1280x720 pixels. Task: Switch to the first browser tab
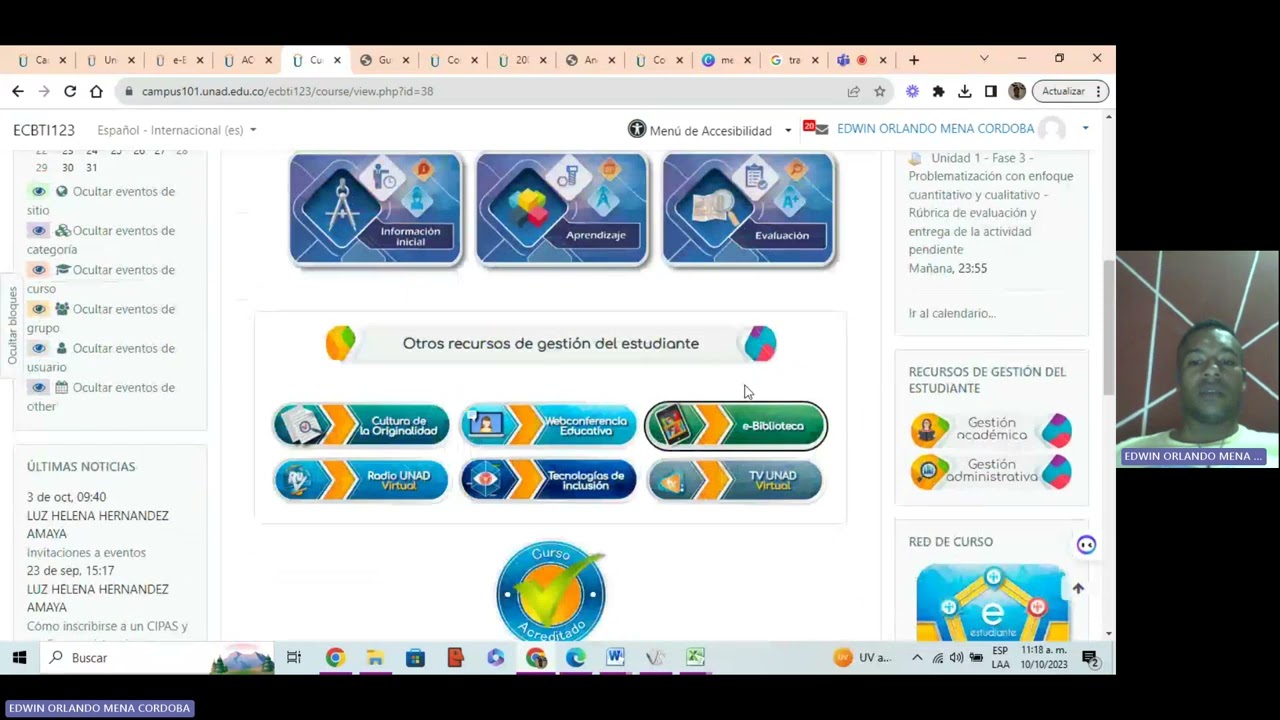(x=41, y=60)
